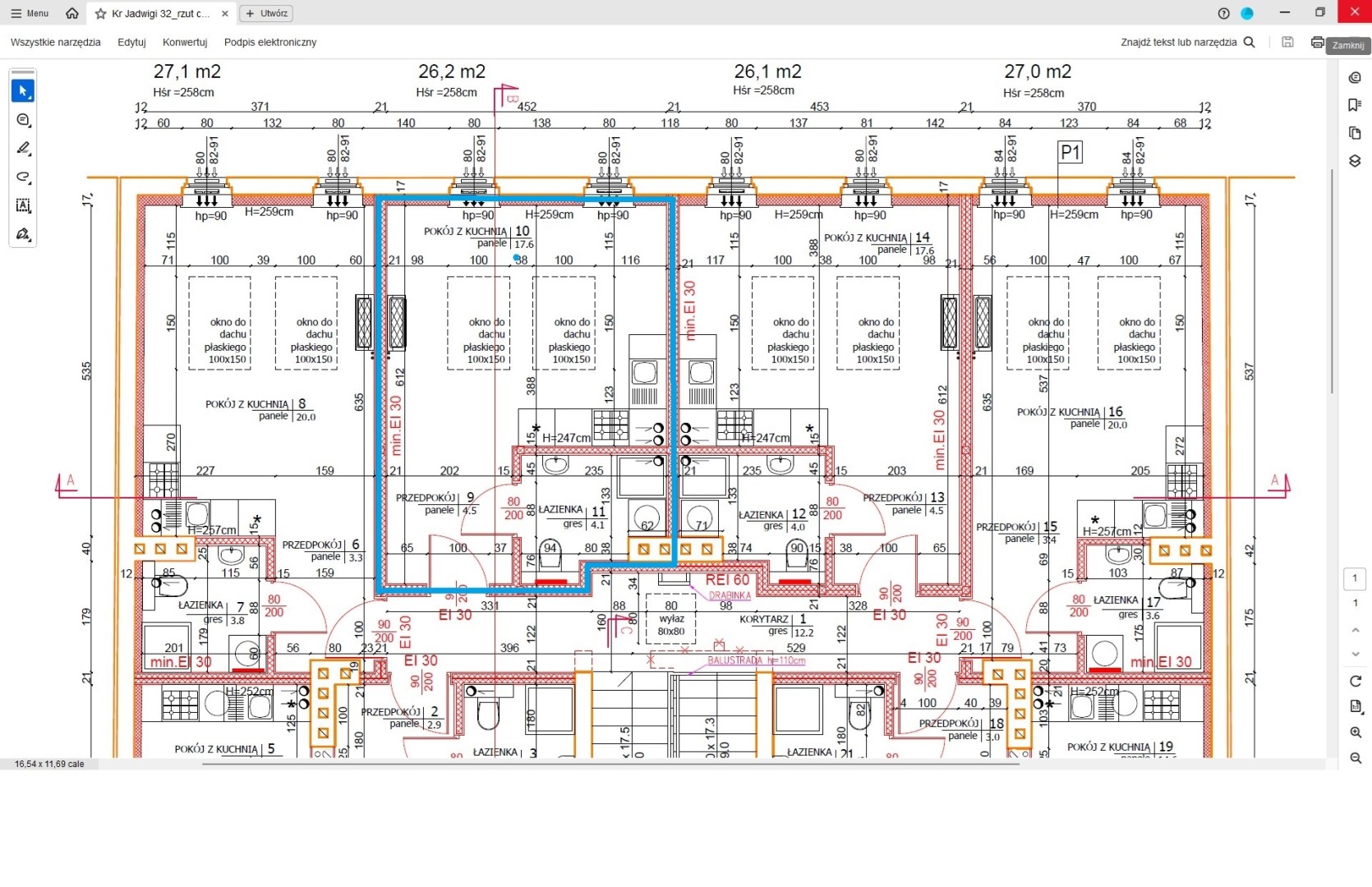Rotate the page view clockwise
1372x887 pixels.
click(1355, 681)
